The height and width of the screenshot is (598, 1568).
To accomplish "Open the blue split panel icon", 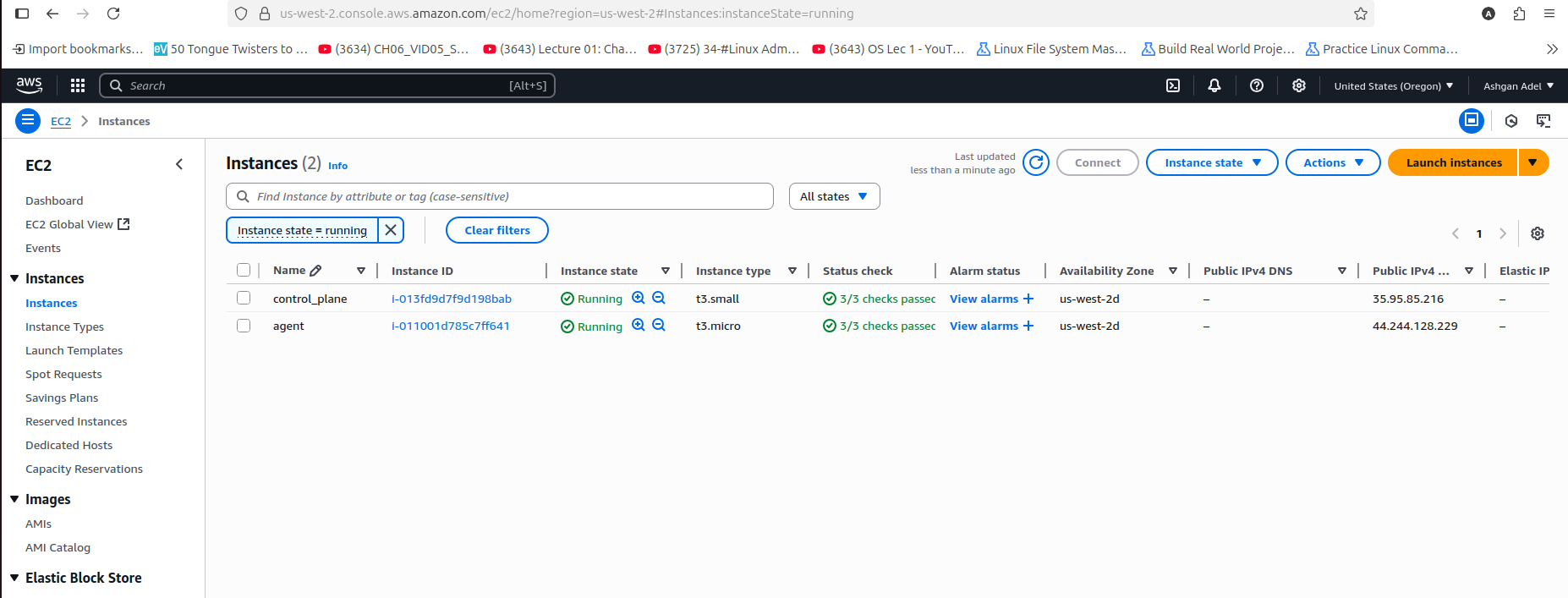I will [x=1472, y=121].
